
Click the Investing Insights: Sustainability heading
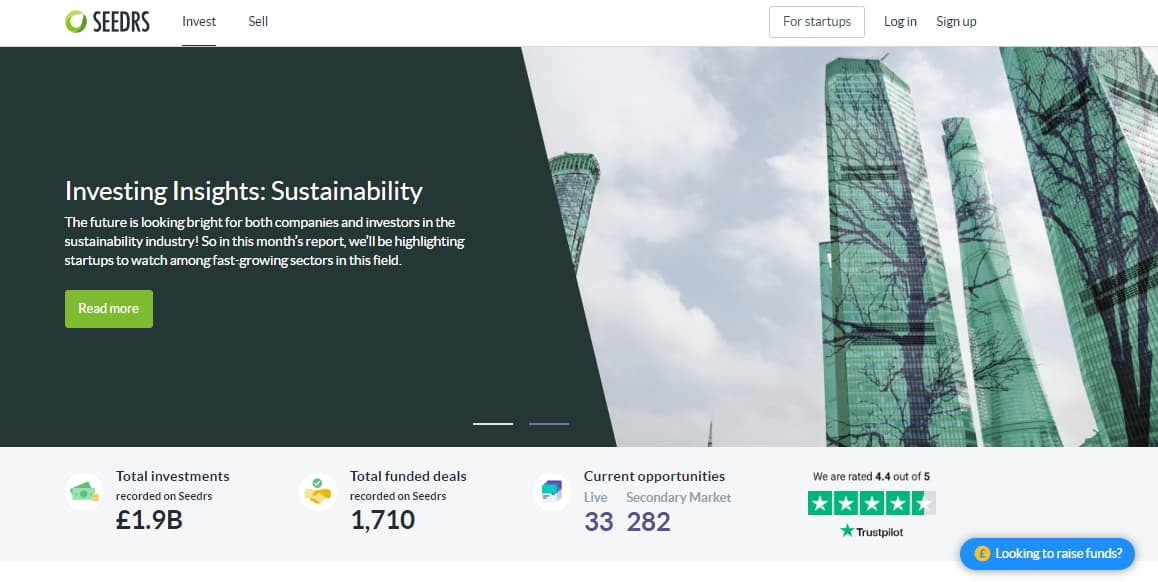[243, 190]
